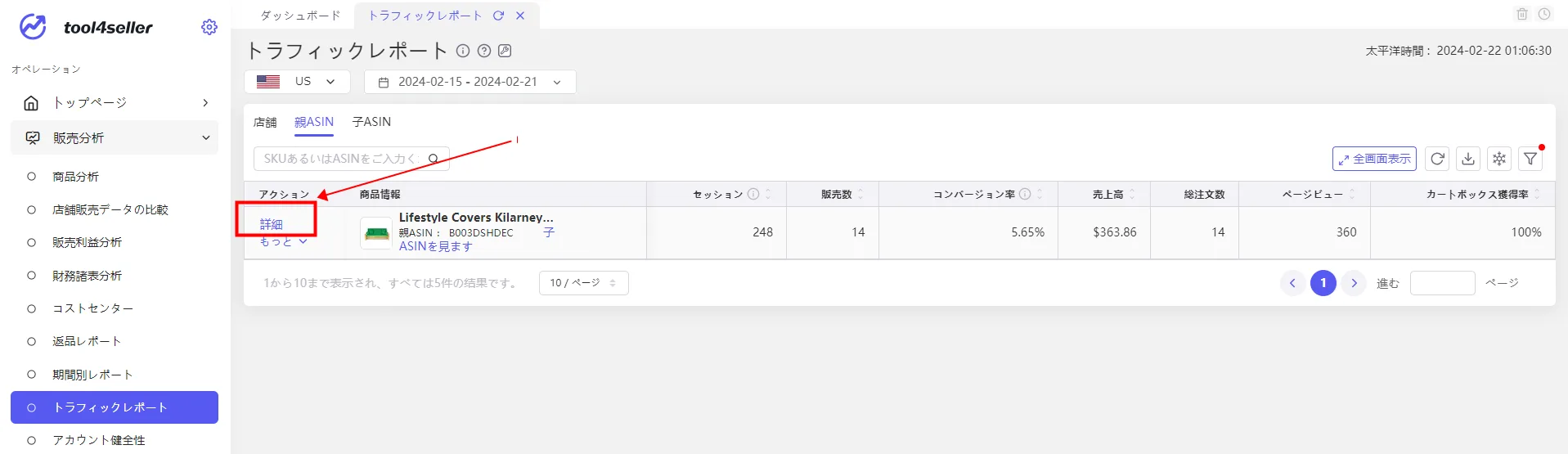Viewport: 1568px width, 454px height.
Task: Open コストセンター in sidebar
Action: [92, 308]
